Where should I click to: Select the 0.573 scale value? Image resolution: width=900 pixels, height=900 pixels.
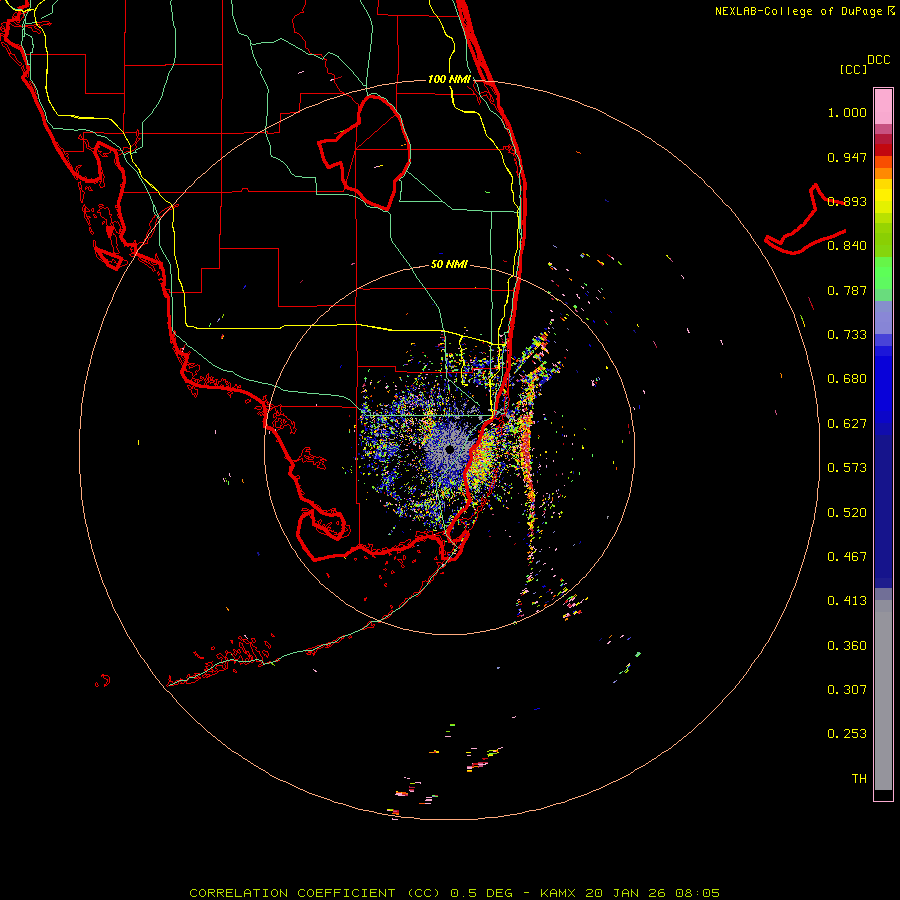(x=847, y=468)
